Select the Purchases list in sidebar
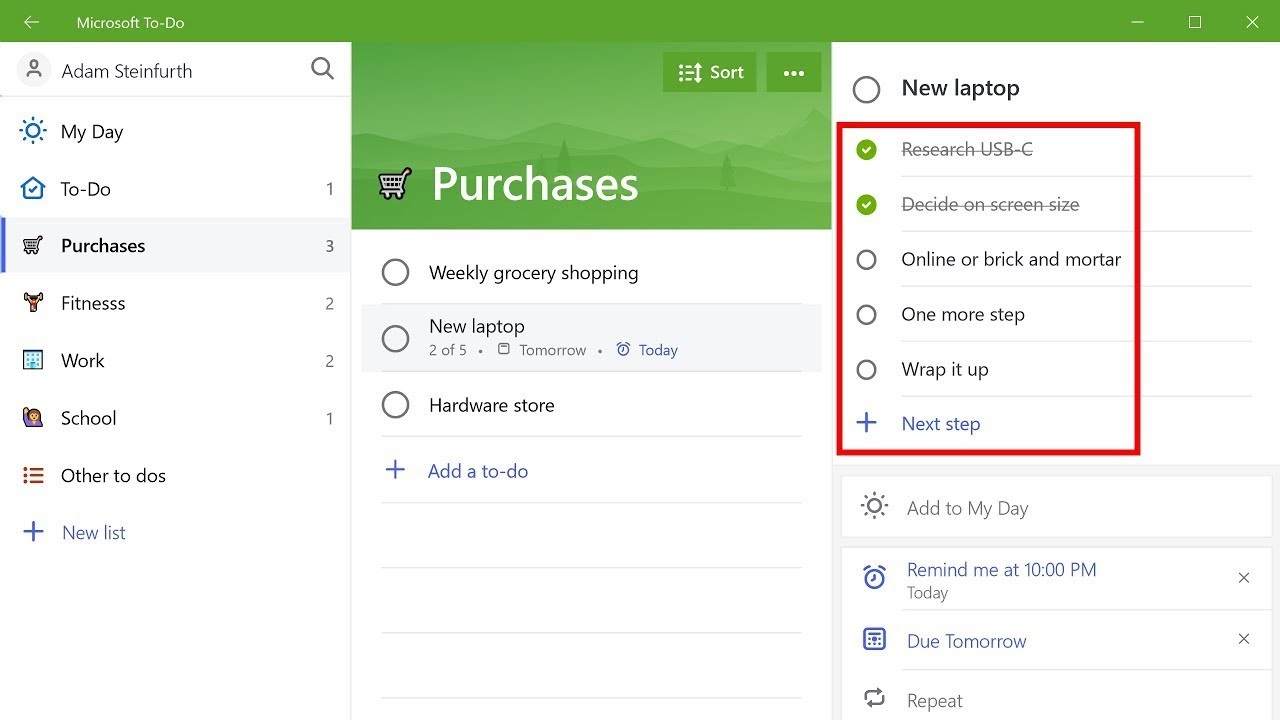 pyautogui.click(x=176, y=246)
